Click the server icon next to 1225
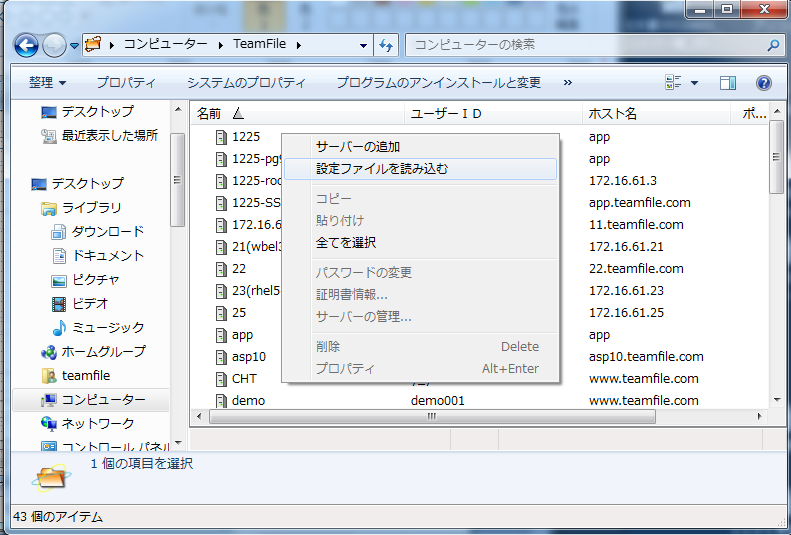This screenshot has width=791, height=535. coord(222,137)
